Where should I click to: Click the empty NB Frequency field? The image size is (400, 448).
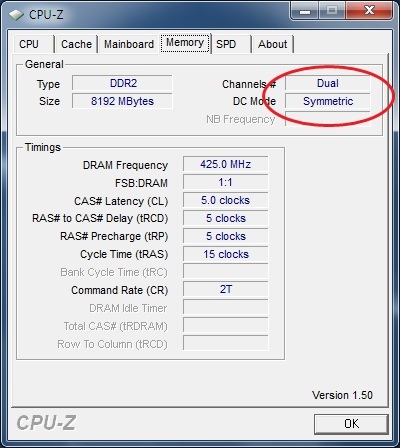pos(328,119)
